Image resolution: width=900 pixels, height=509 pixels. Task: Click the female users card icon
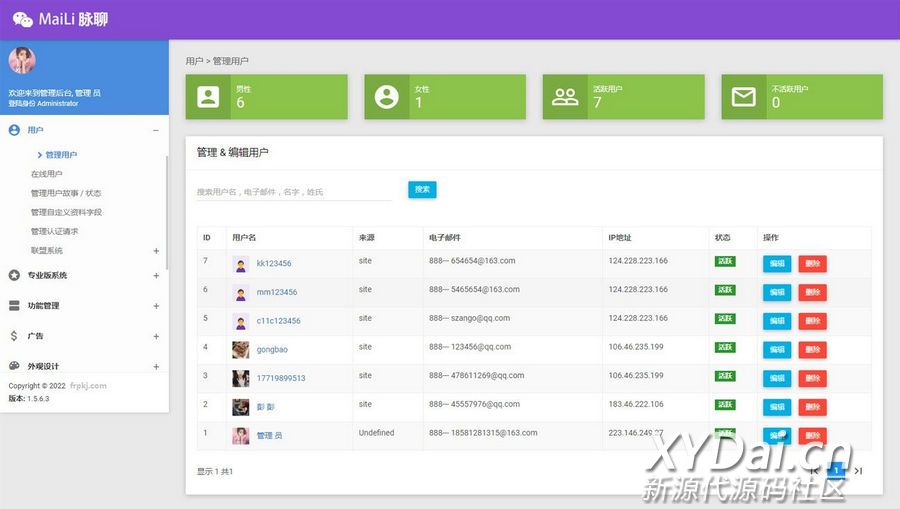click(386, 96)
